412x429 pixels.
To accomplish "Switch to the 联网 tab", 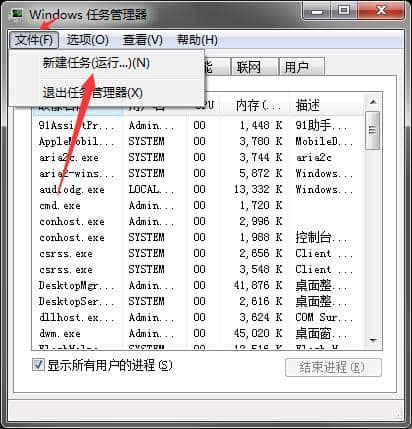I will tap(255, 67).
